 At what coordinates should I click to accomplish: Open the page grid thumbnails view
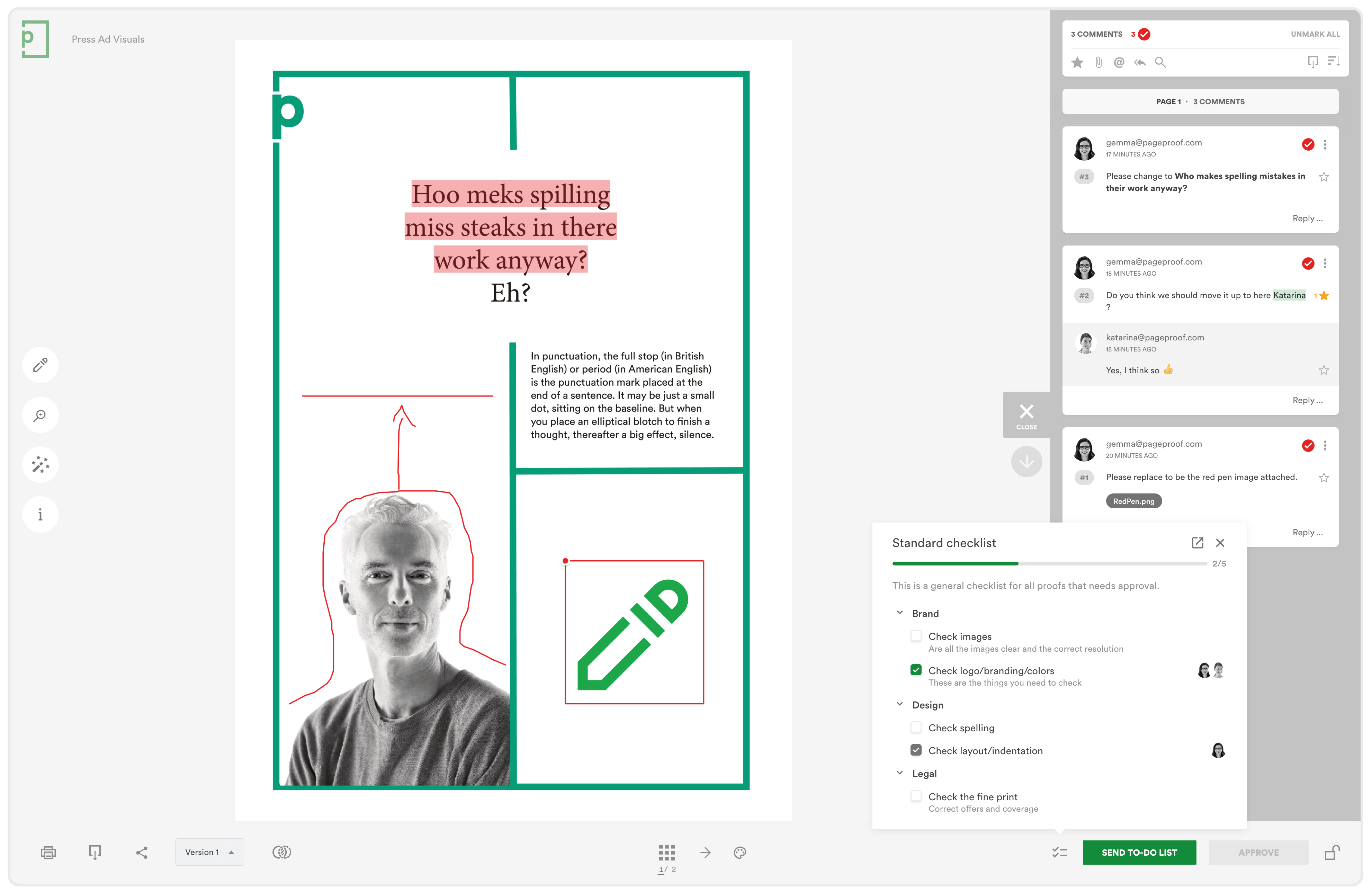(x=666, y=852)
